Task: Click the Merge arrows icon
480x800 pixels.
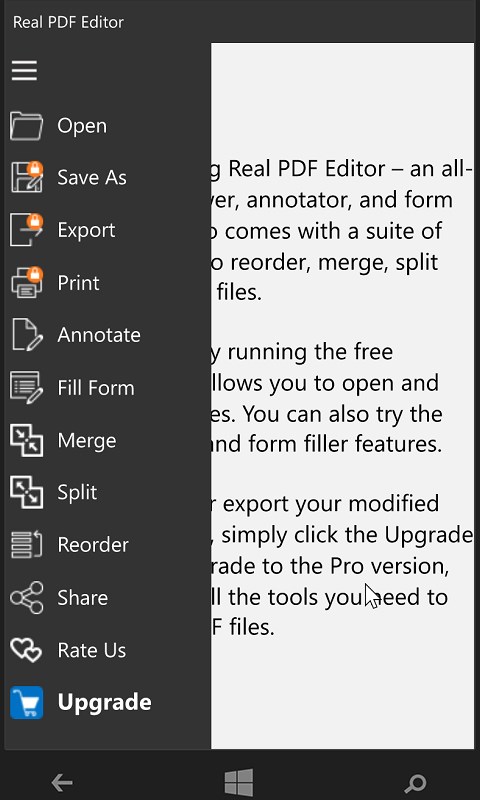Action: coord(27,440)
